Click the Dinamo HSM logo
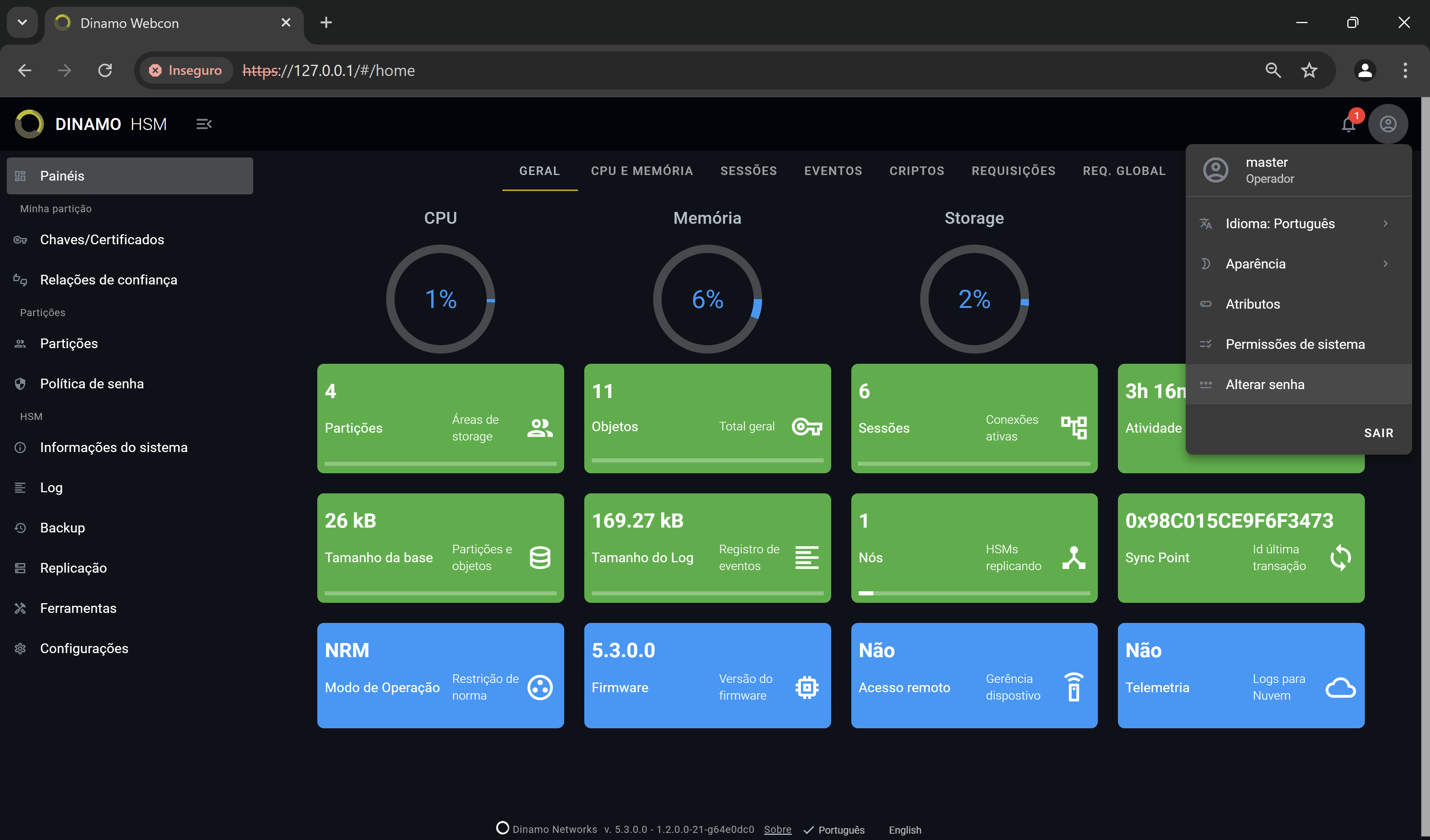The image size is (1430, 840). (x=29, y=124)
